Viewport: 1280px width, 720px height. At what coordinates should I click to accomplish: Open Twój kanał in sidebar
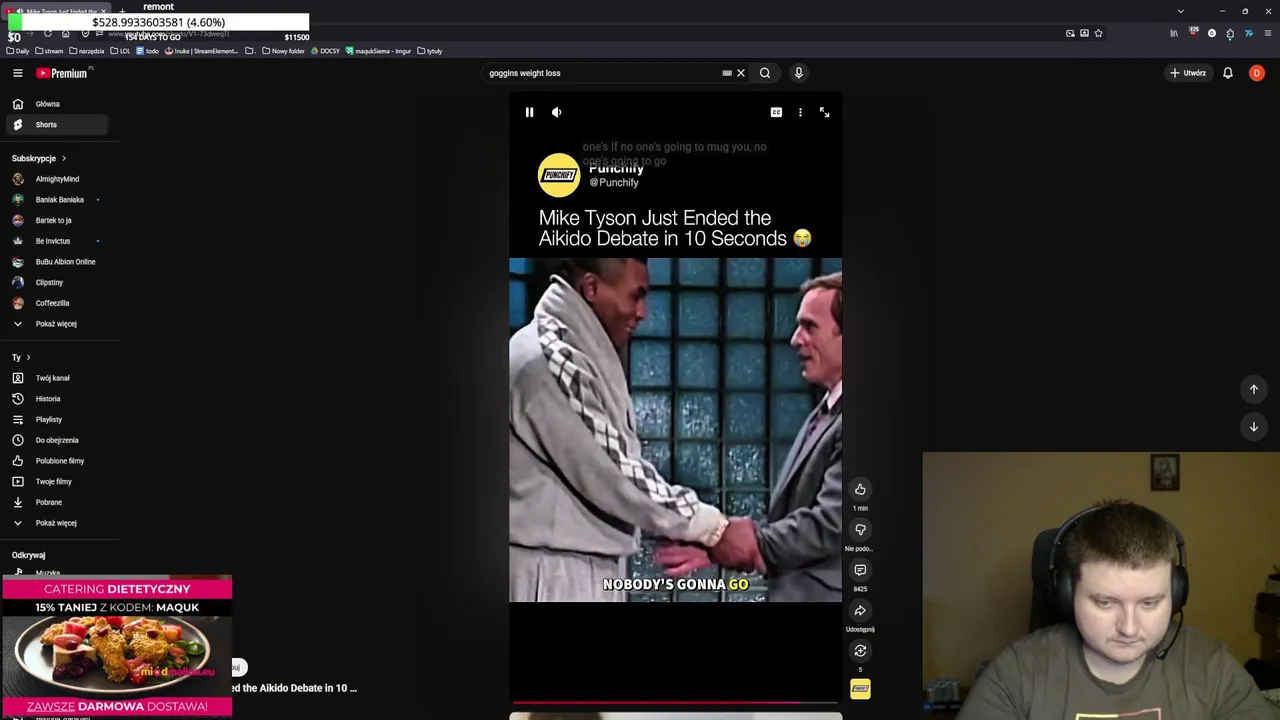(56, 378)
